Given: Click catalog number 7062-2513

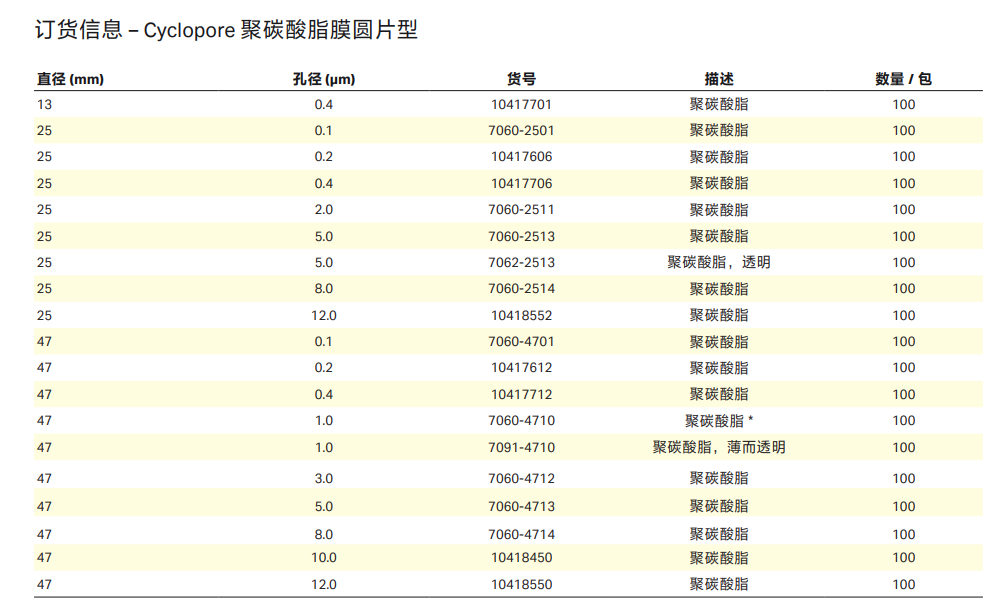Looking at the screenshot, I should (521, 263).
